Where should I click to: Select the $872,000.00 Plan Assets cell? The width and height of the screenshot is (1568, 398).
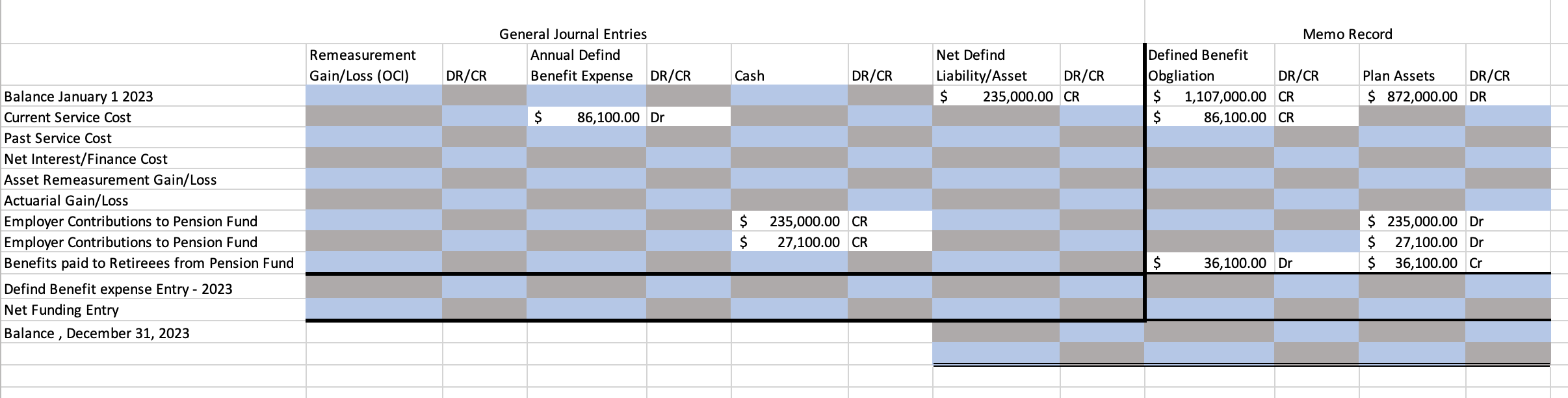[1412, 96]
